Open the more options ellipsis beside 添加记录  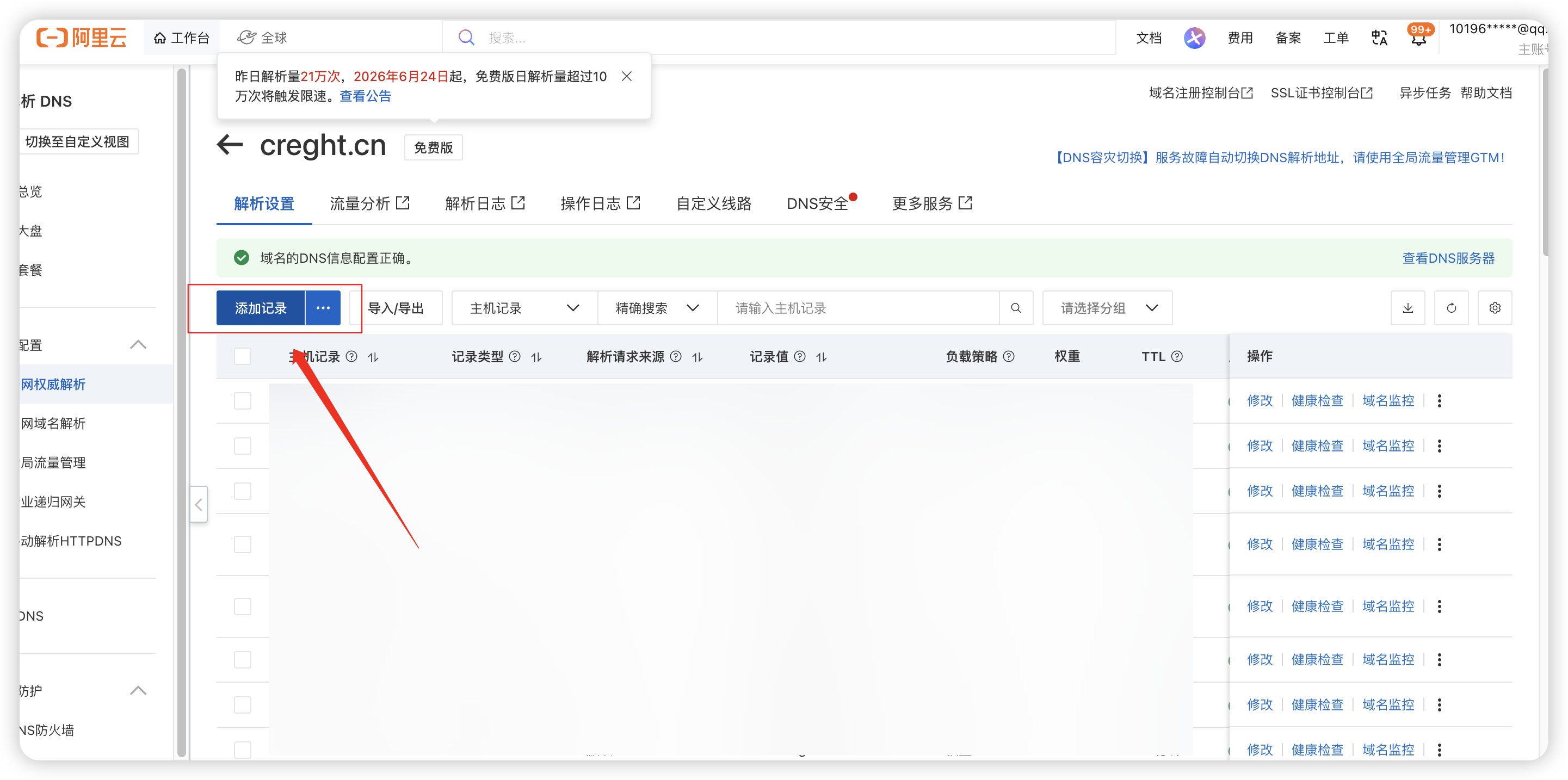323,308
